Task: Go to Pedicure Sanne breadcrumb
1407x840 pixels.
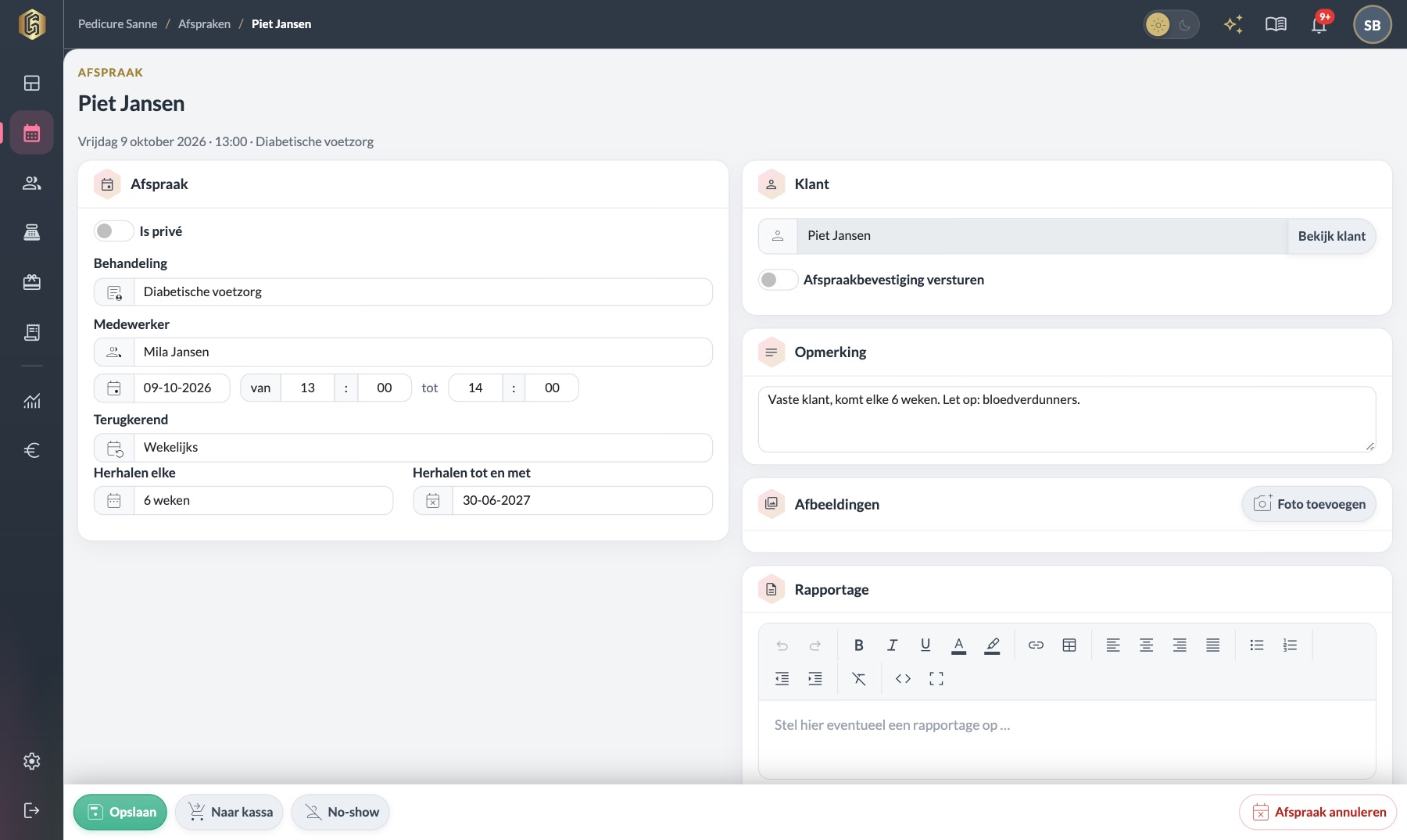Action: tap(117, 24)
